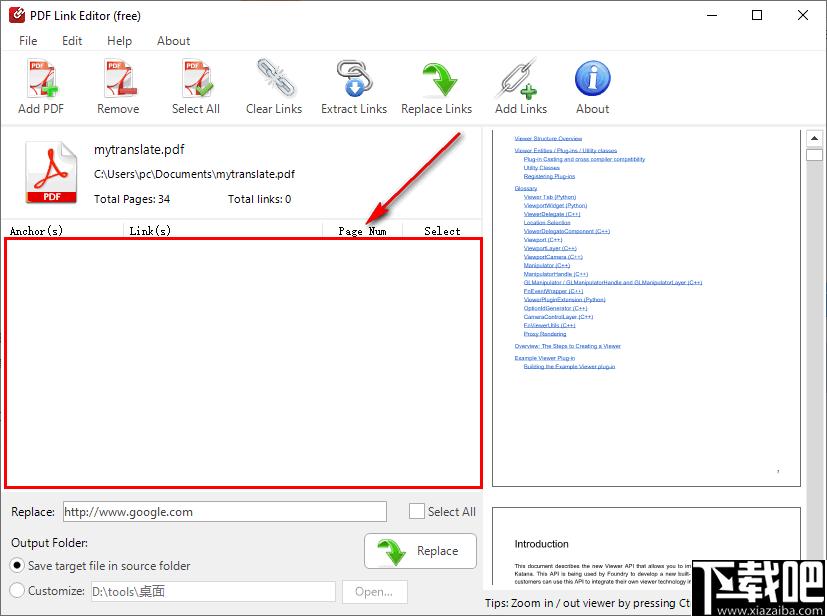Click the Glossary link in the PDF preview
This screenshot has width=827, height=616.
tap(525, 188)
